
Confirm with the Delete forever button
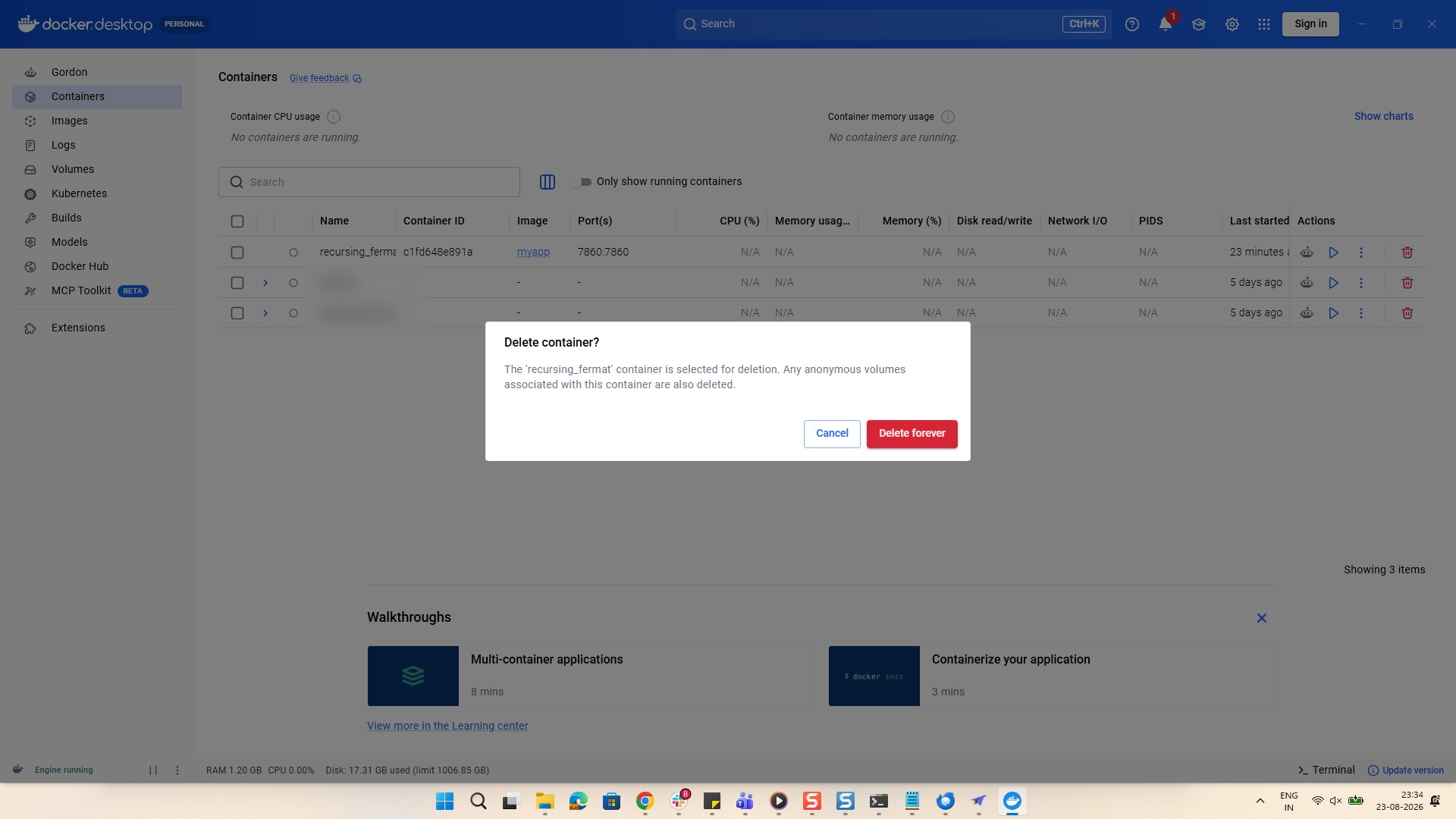[x=912, y=434]
